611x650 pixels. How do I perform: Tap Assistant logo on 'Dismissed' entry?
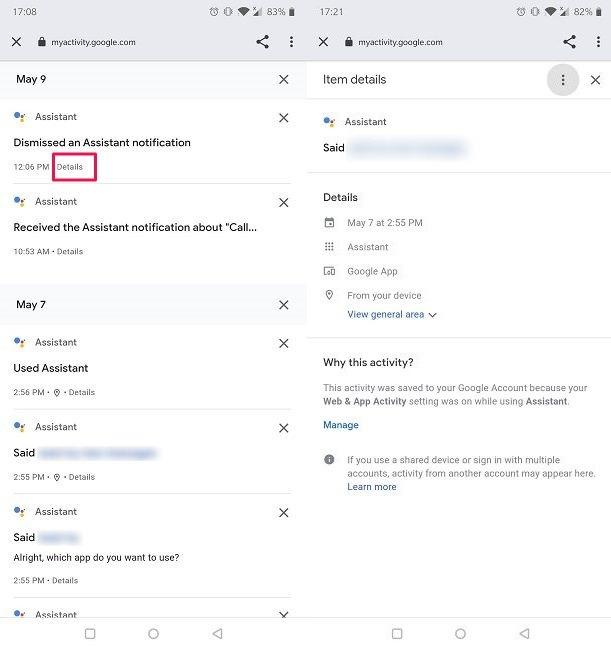[19, 117]
